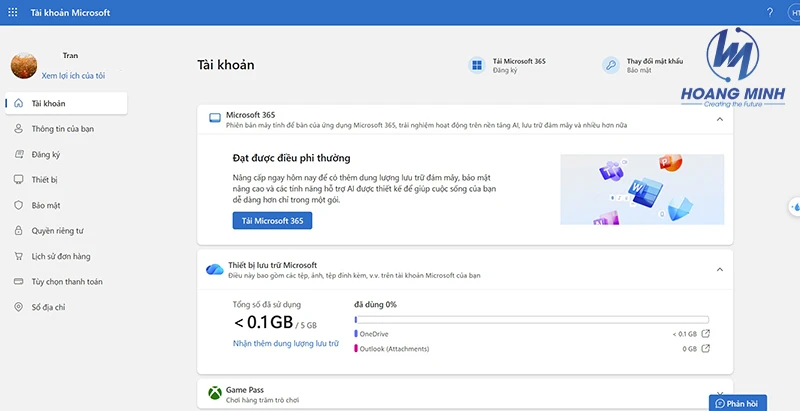The image size is (800, 411).
Task: Click the location pin icon for Sổ địa chỉ
Action: point(18,307)
